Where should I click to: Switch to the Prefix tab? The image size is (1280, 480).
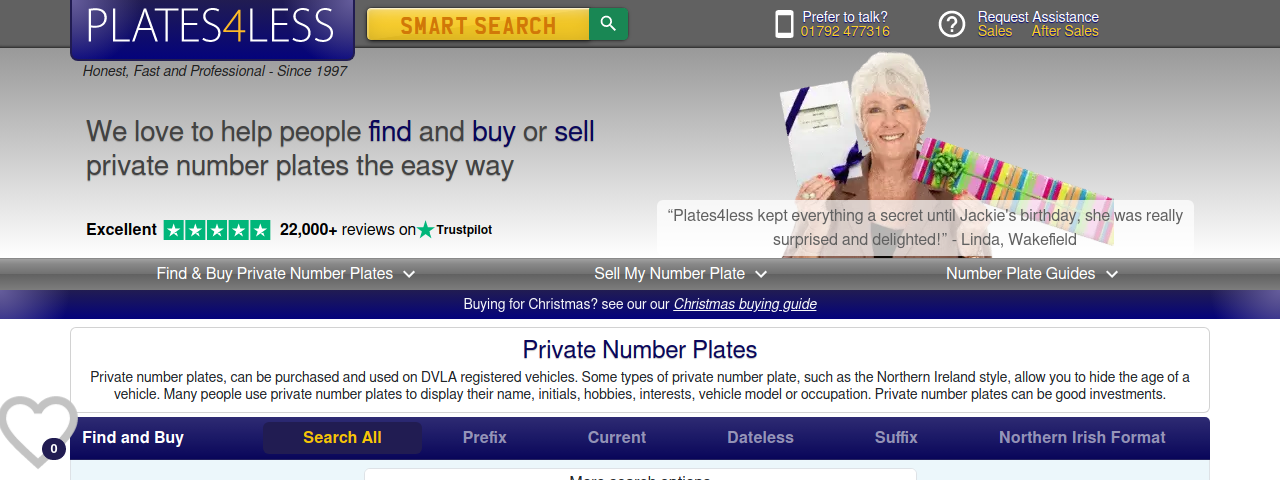tap(485, 438)
